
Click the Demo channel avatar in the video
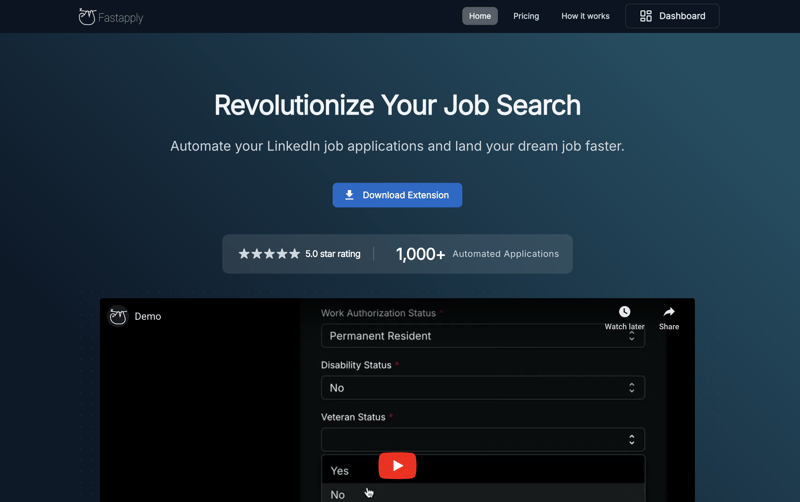click(x=118, y=316)
